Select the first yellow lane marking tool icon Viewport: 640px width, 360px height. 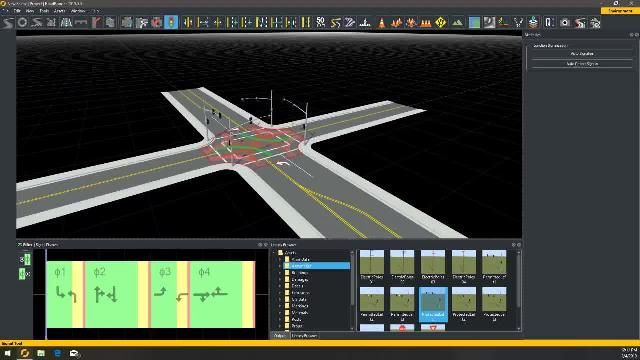click(x=188, y=22)
